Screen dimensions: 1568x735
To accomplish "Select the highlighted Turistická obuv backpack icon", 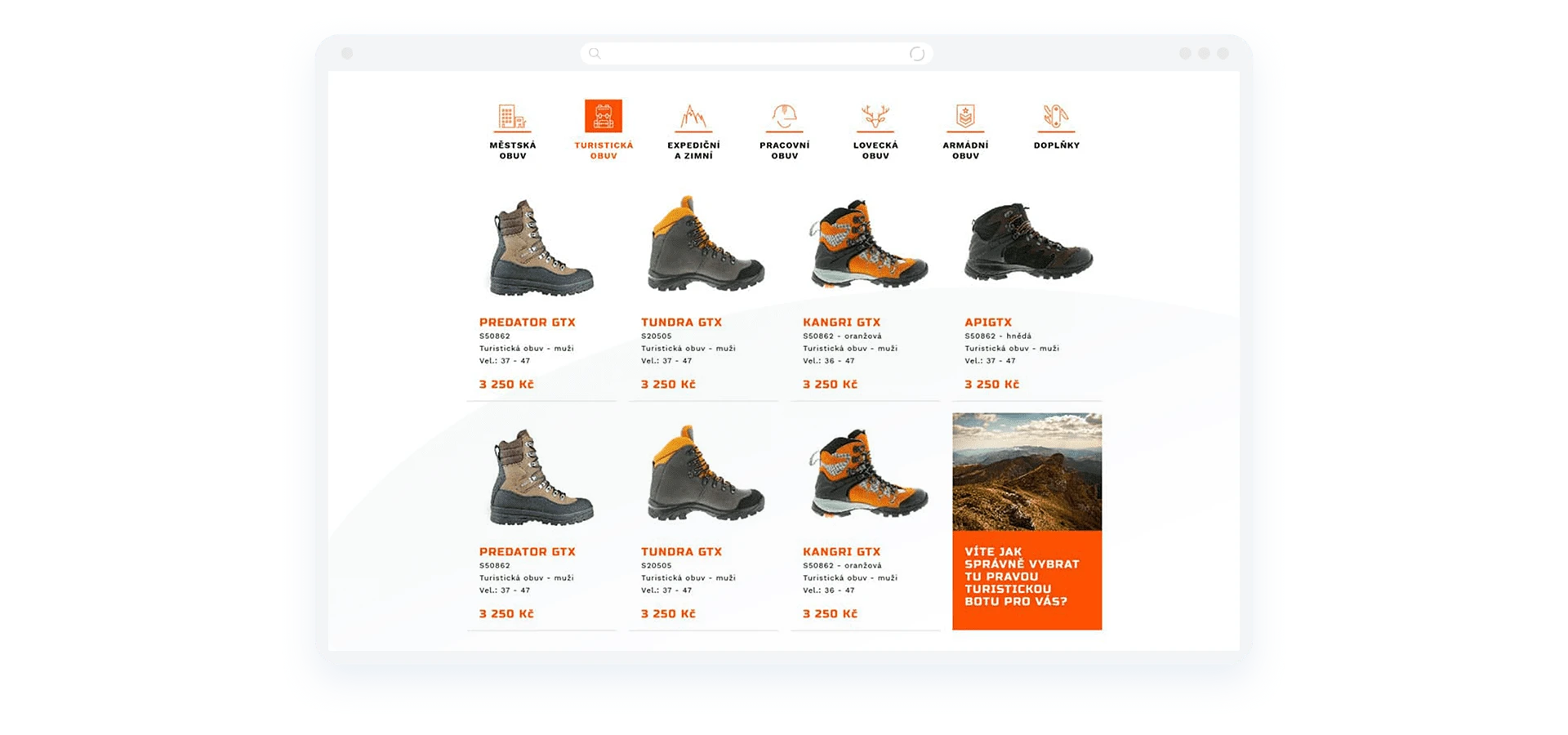I will 604,116.
